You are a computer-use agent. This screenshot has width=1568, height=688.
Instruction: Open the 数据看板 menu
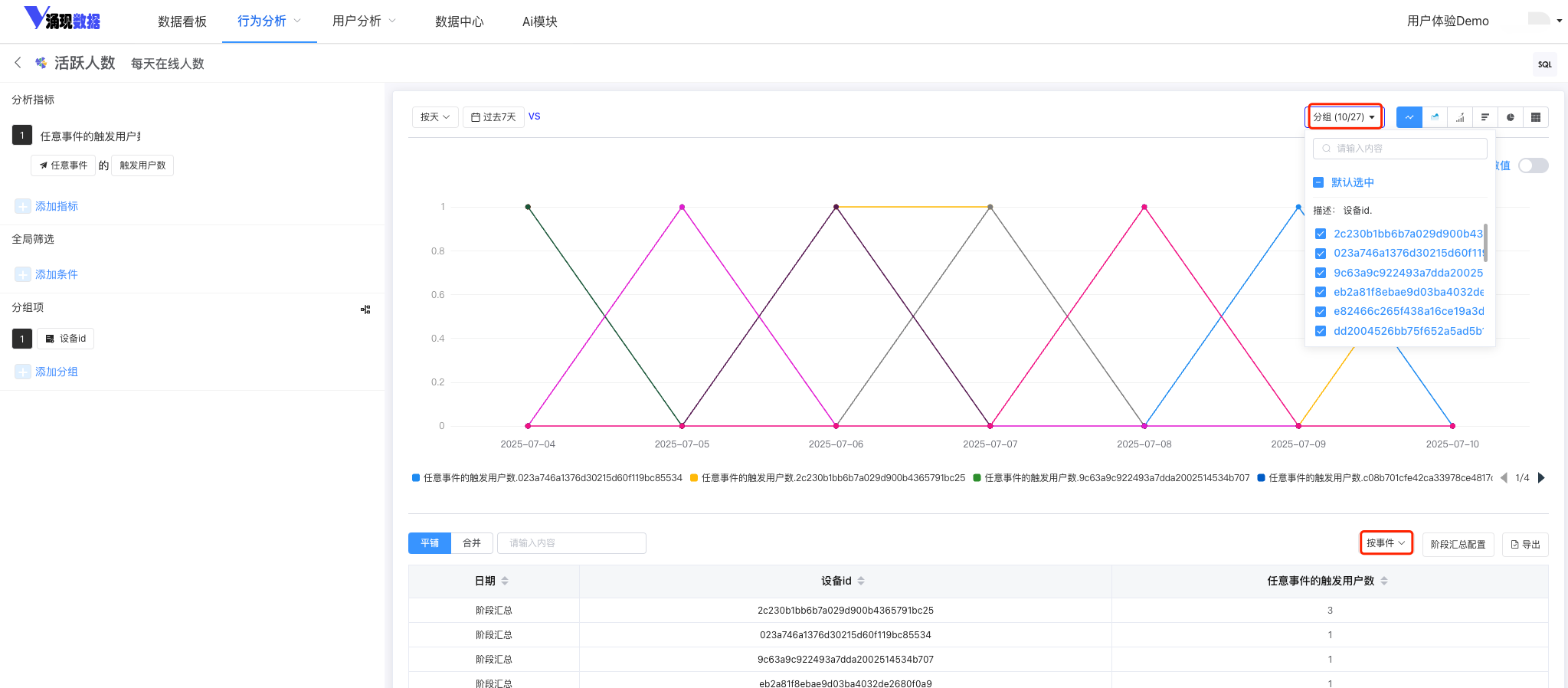[182, 21]
